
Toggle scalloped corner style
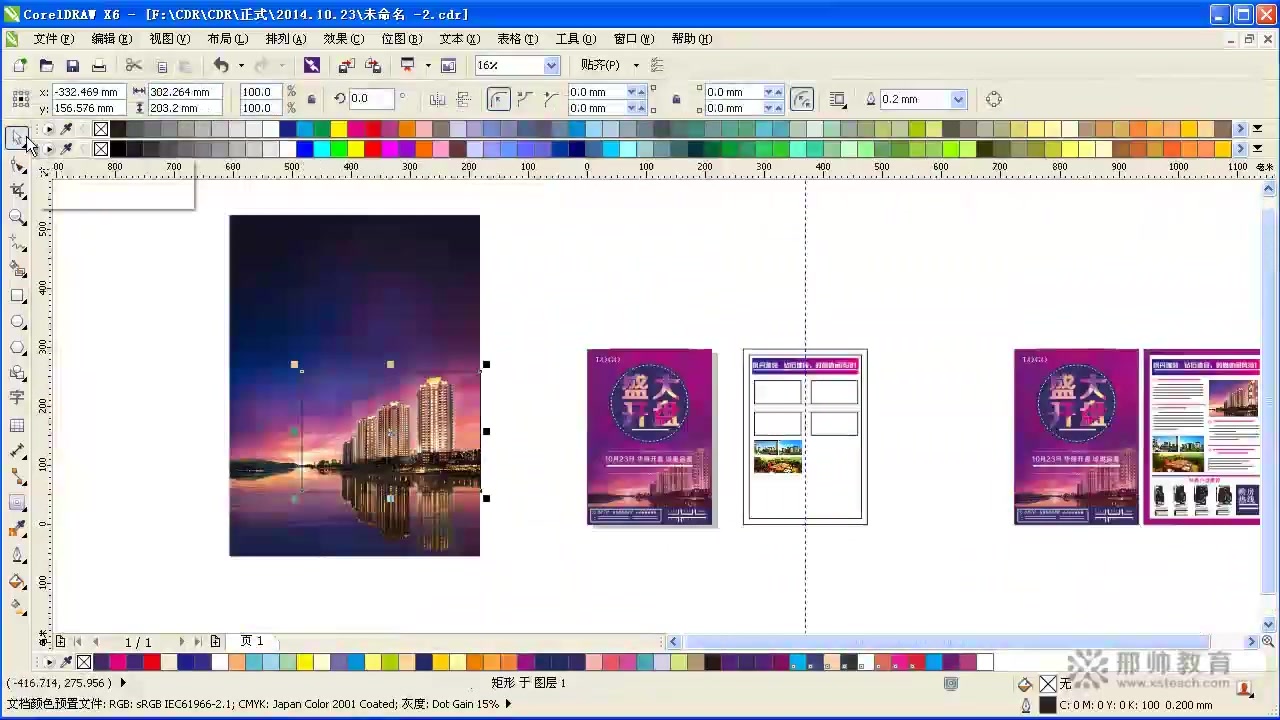tap(525, 99)
